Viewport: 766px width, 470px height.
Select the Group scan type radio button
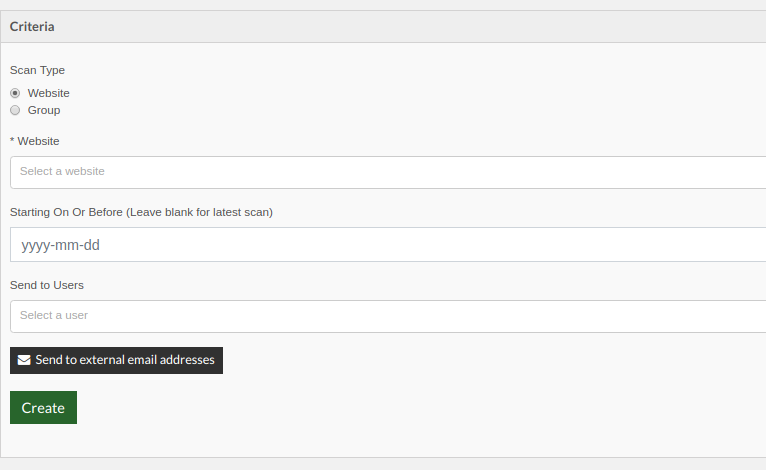(15, 110)
